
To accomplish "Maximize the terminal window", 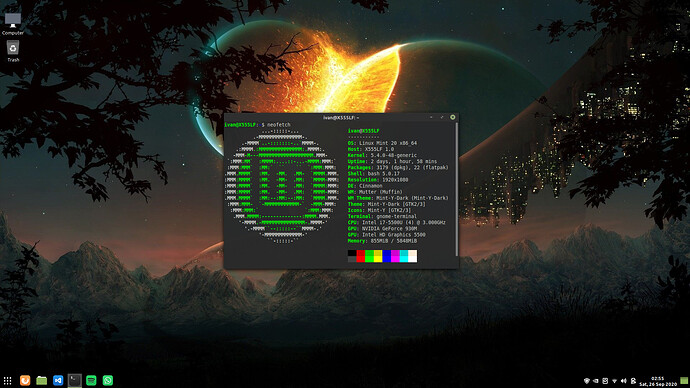I will coord(442,117).
